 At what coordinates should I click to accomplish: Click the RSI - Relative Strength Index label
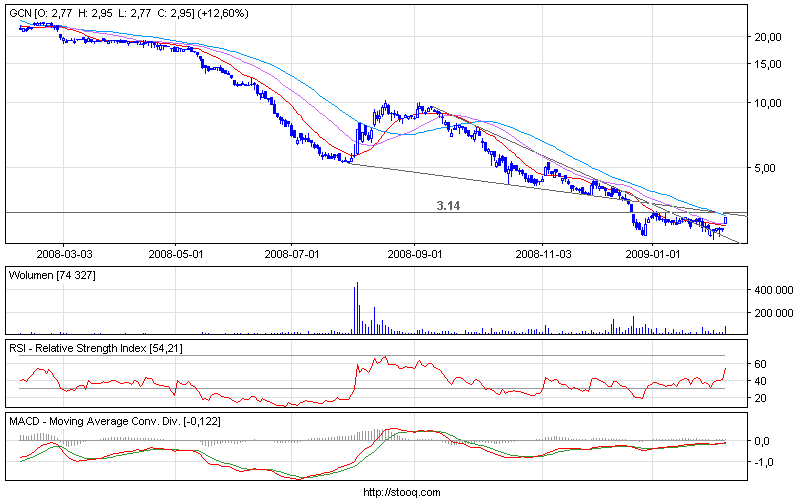click(x=95, y=347)
